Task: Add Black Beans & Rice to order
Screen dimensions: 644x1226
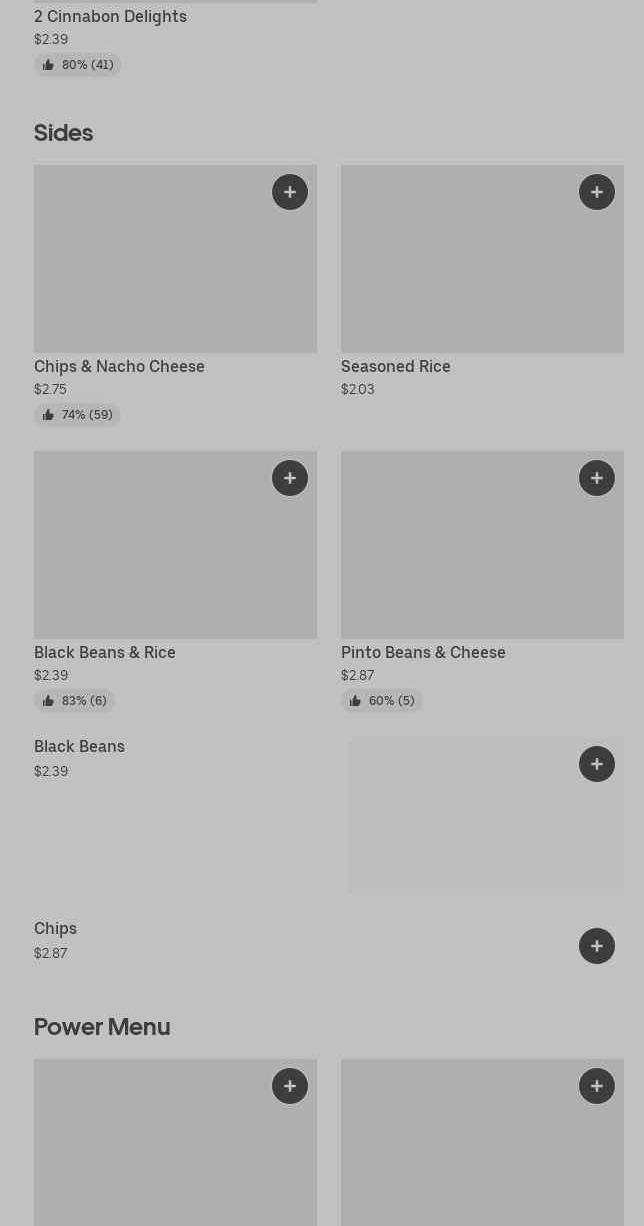Action: 290,478
